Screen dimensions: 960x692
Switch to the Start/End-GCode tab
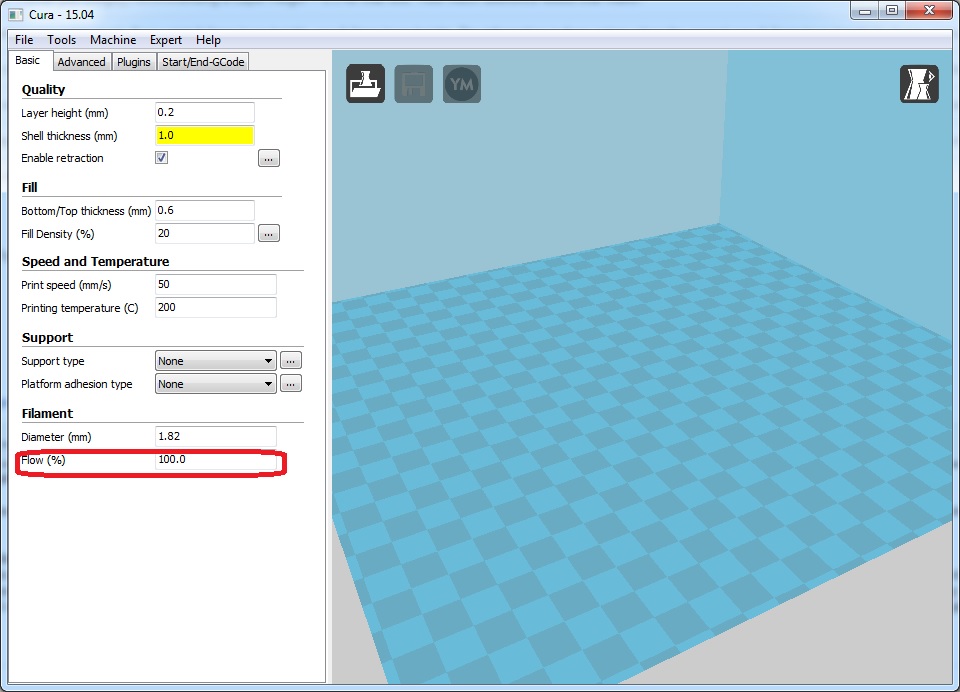(x=203, y=62)
